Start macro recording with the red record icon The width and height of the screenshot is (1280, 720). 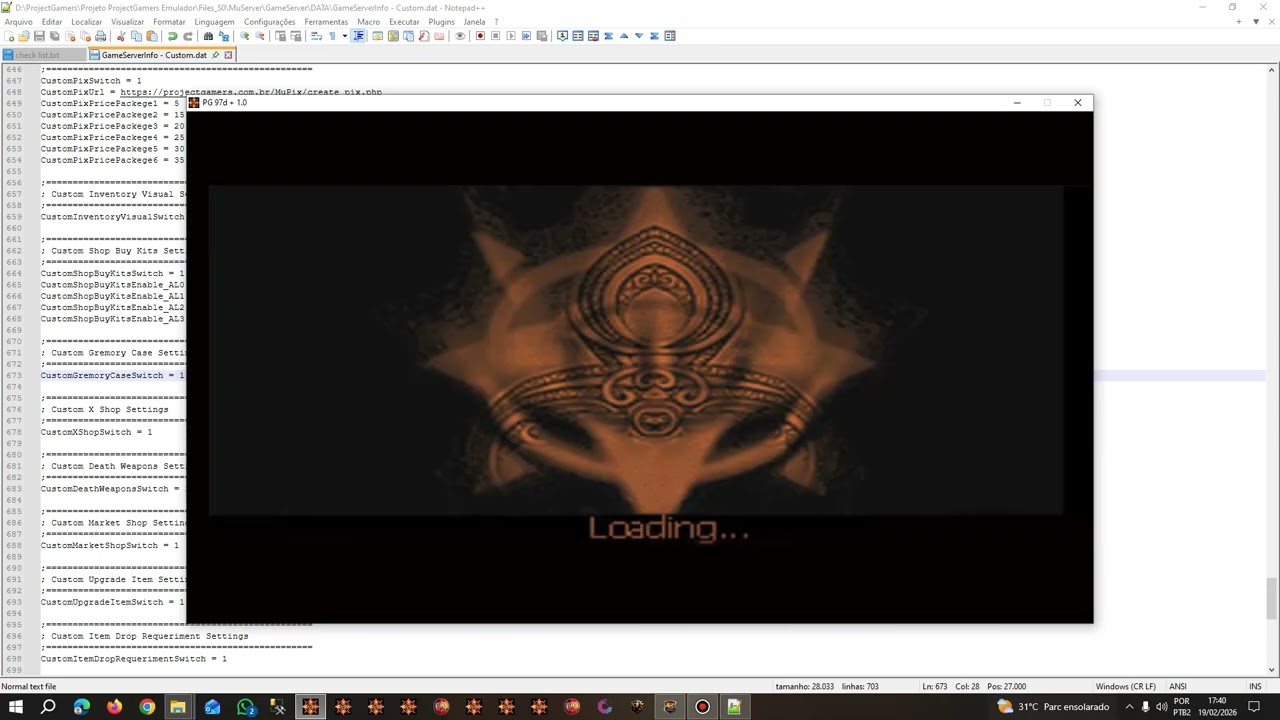coord(480,36)
